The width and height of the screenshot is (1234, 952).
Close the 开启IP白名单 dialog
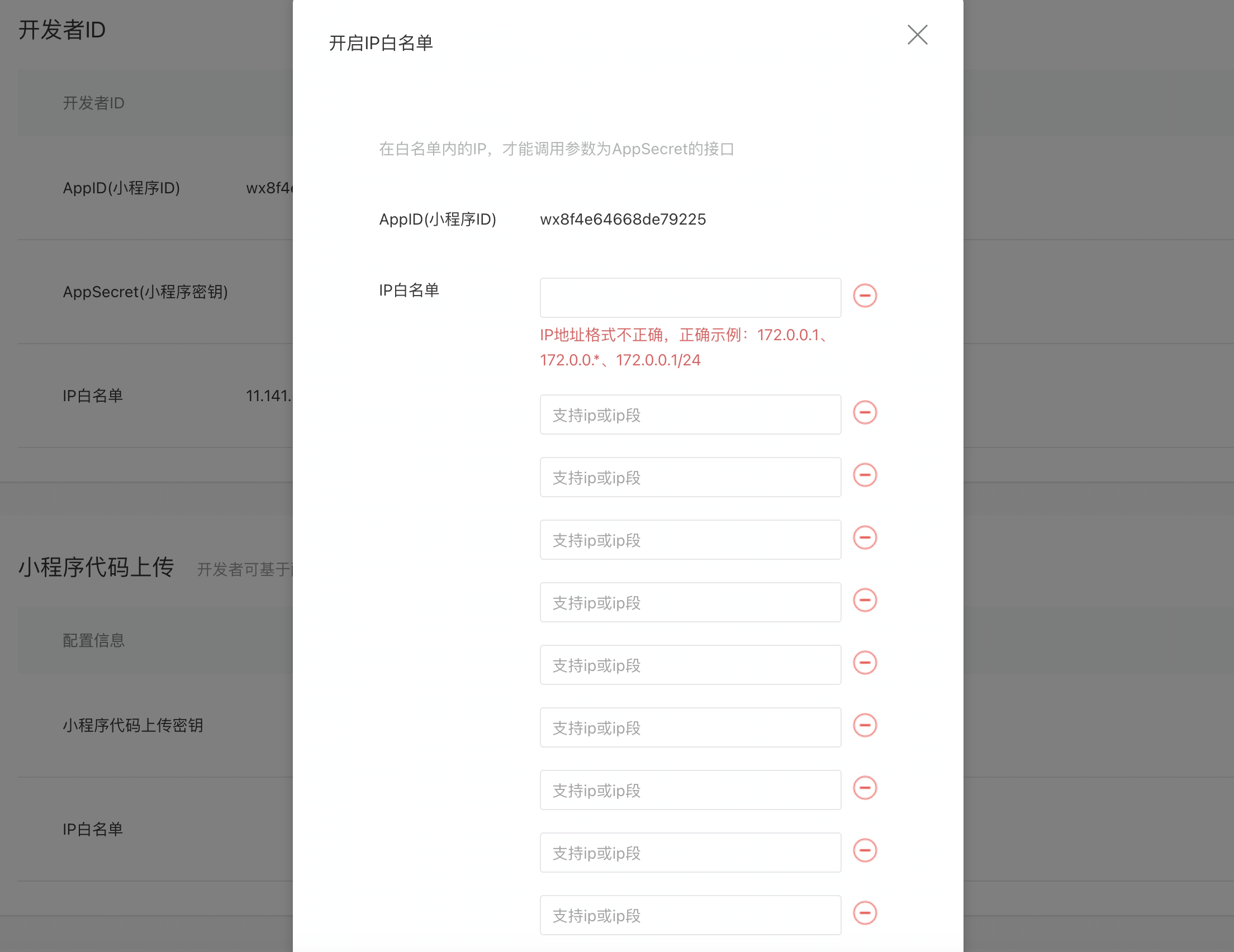coord(917,35)
